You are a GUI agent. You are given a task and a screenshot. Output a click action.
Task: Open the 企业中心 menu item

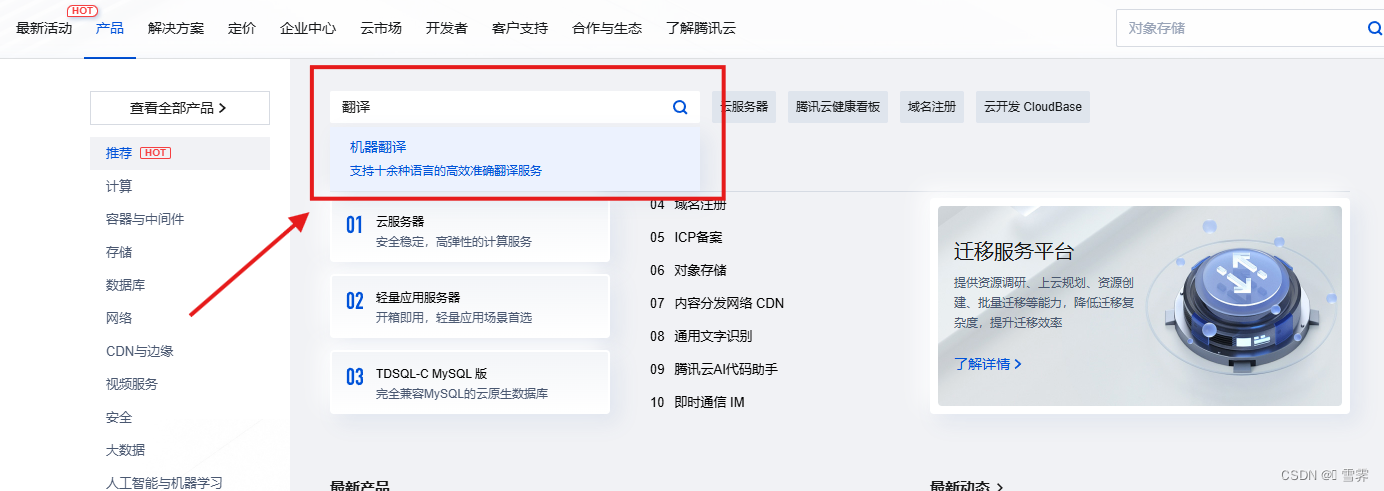click(x=308, y=28)
